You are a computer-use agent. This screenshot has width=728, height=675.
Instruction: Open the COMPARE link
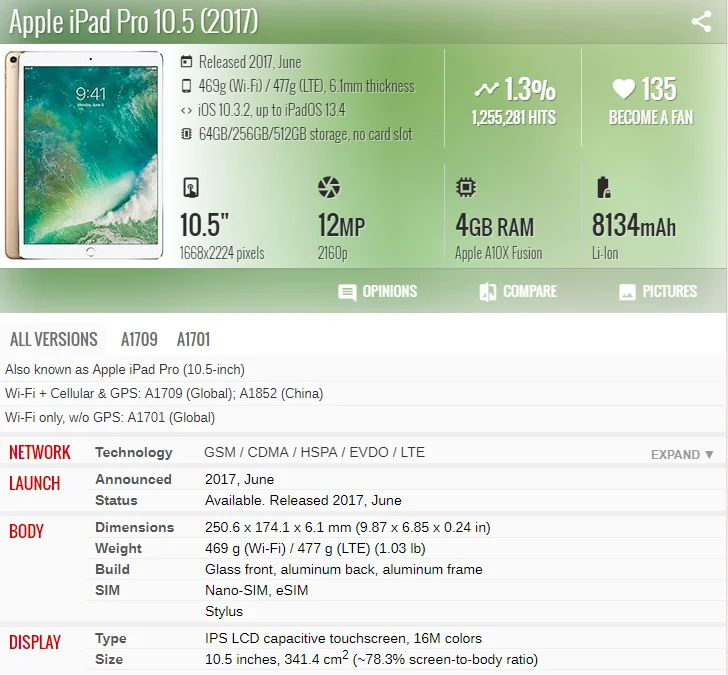pos(530,292)
